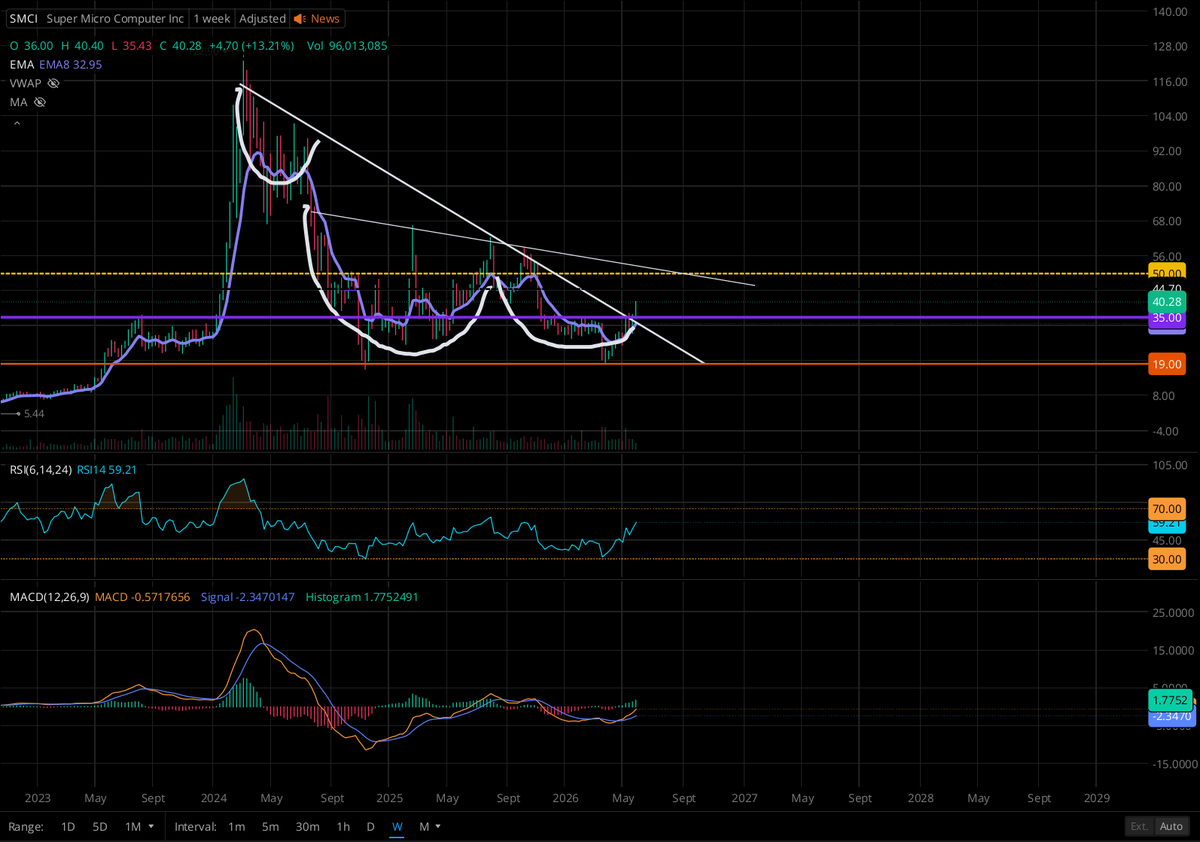Switch interval to 30m

point(307,827)
